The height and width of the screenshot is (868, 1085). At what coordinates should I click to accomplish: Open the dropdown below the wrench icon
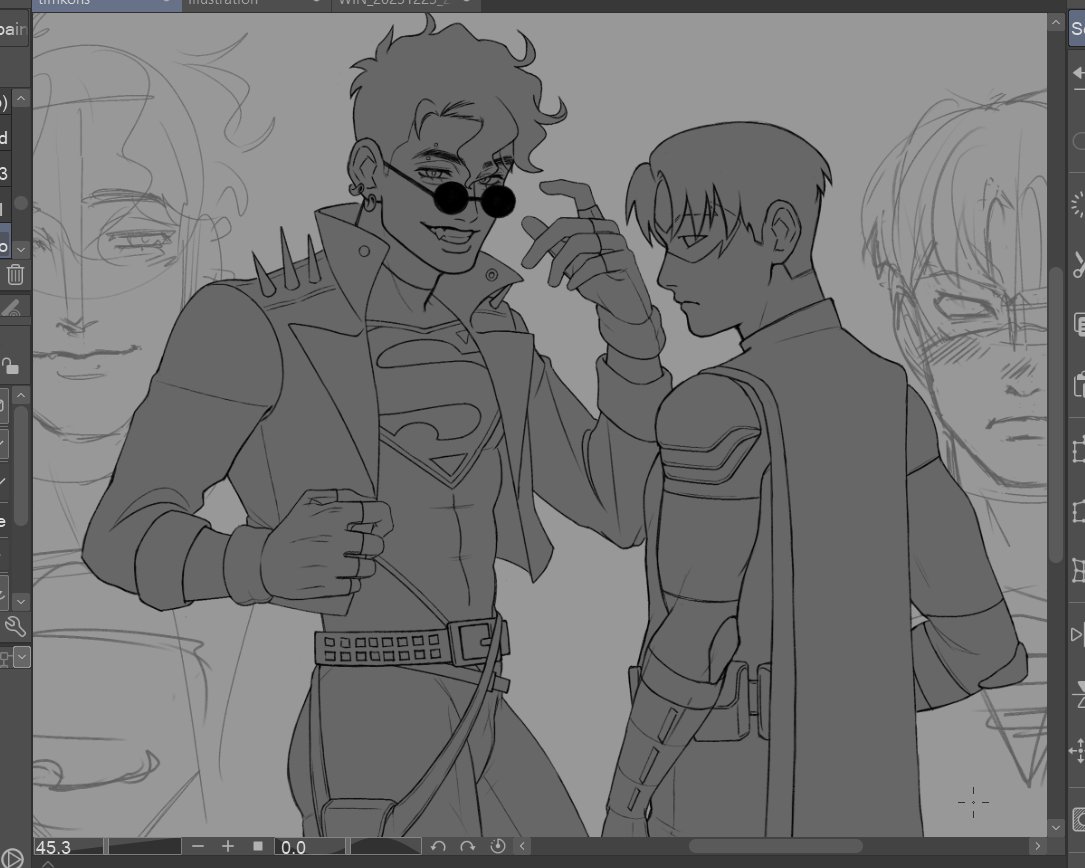[21, 657]
